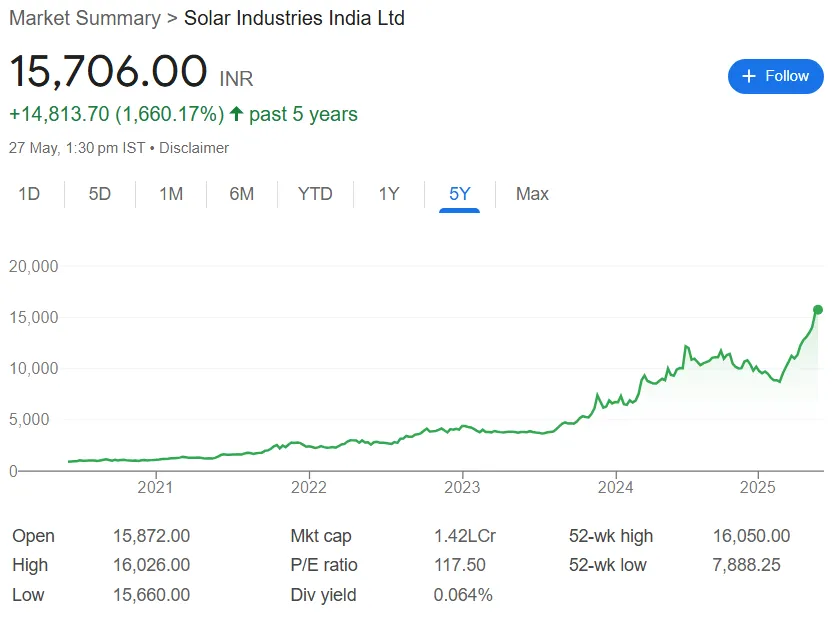Select the 1D time range tab

29,193
